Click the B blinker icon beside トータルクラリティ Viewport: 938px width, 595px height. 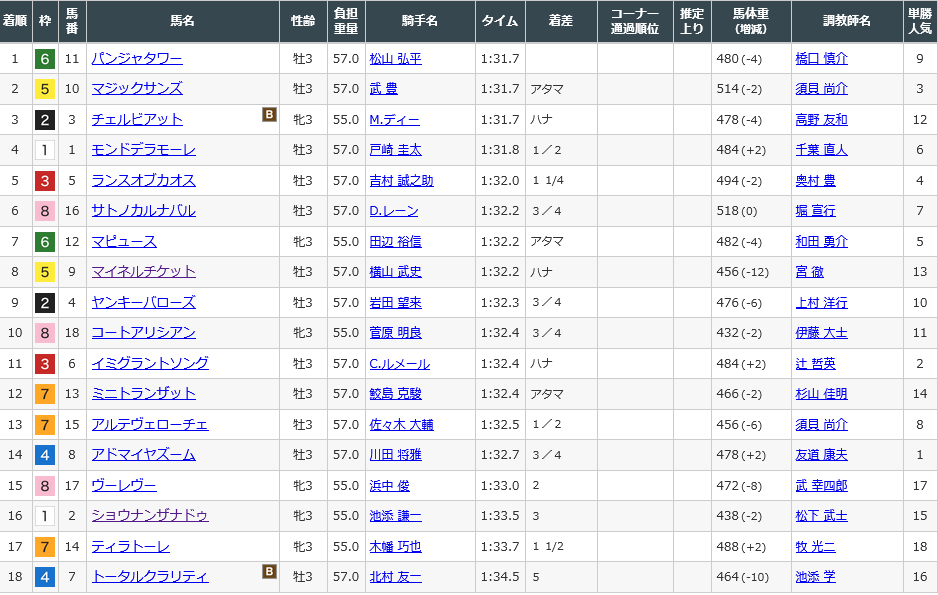(x=269, y=572)
